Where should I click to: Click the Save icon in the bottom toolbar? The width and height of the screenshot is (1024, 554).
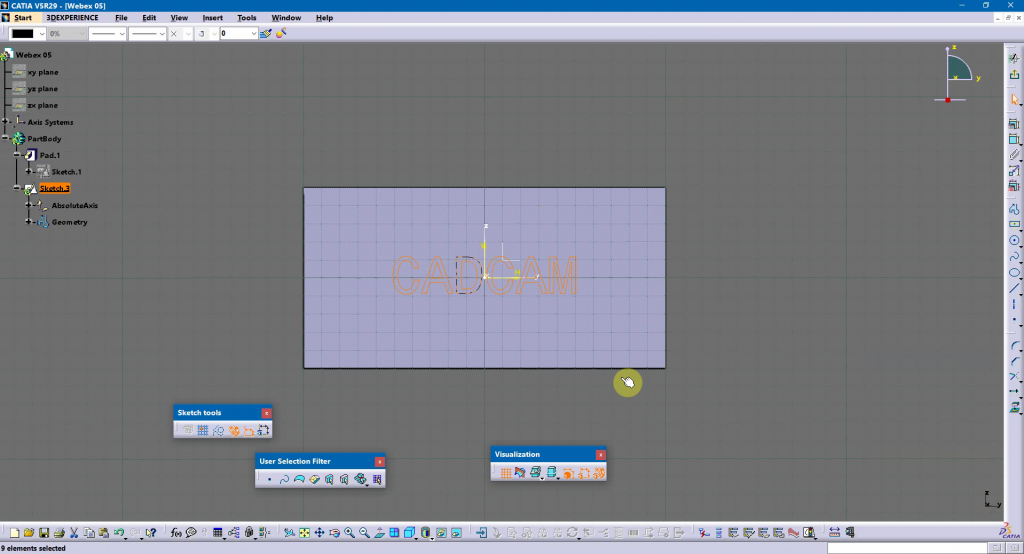[x=45, y=533]
